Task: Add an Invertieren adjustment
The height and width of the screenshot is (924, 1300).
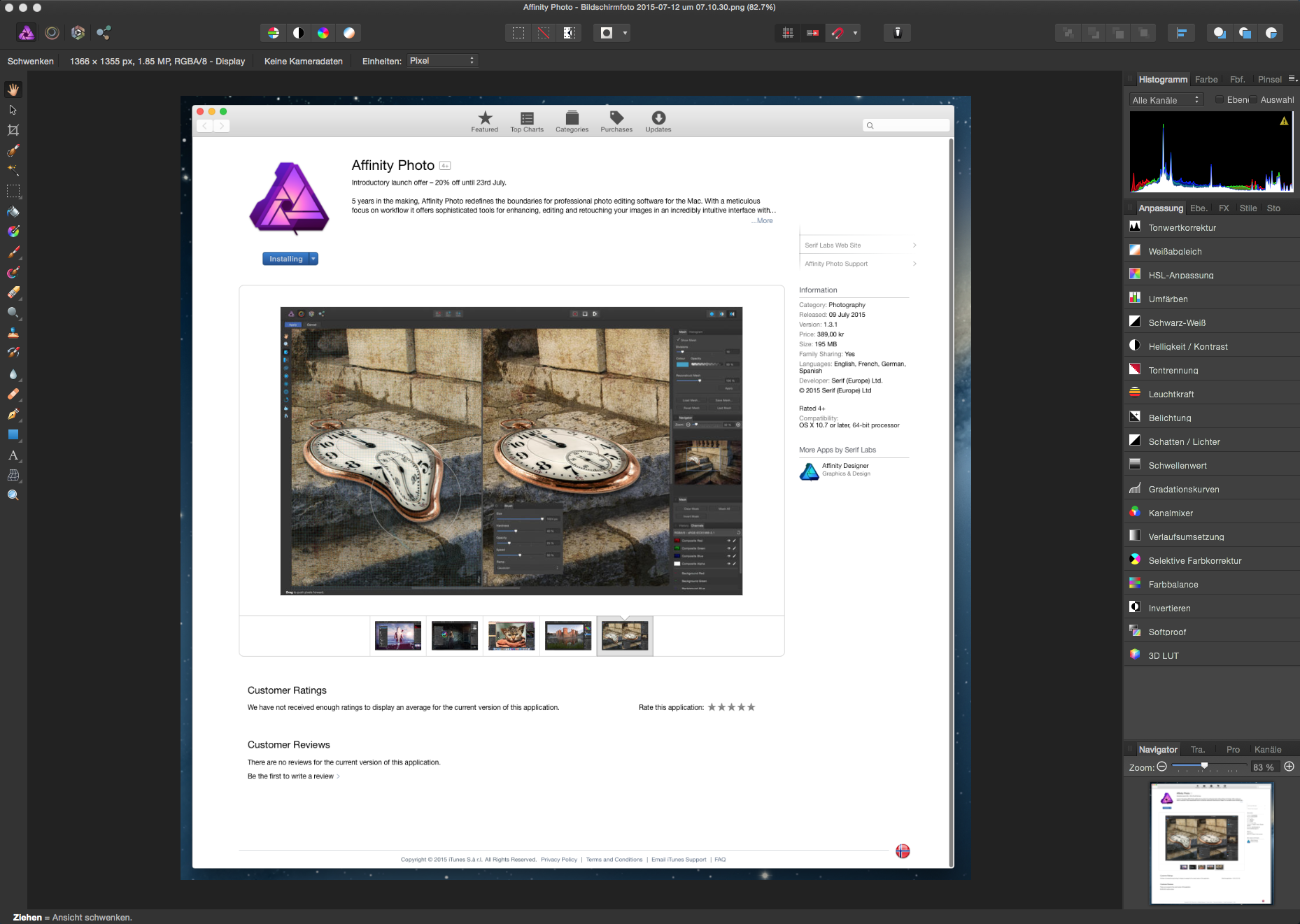Action: point(1211,608)
